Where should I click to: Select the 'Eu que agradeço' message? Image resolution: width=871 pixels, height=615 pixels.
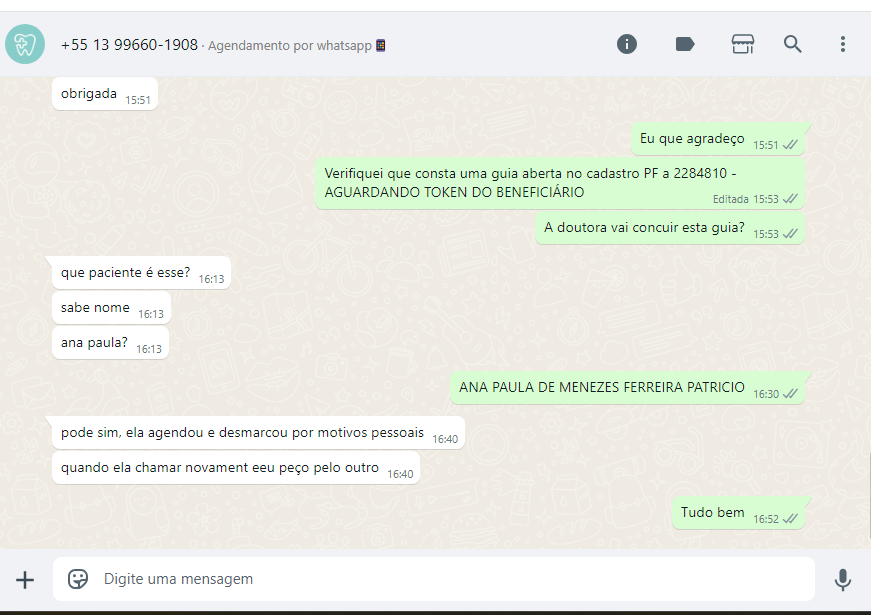[x=718, y=139]
